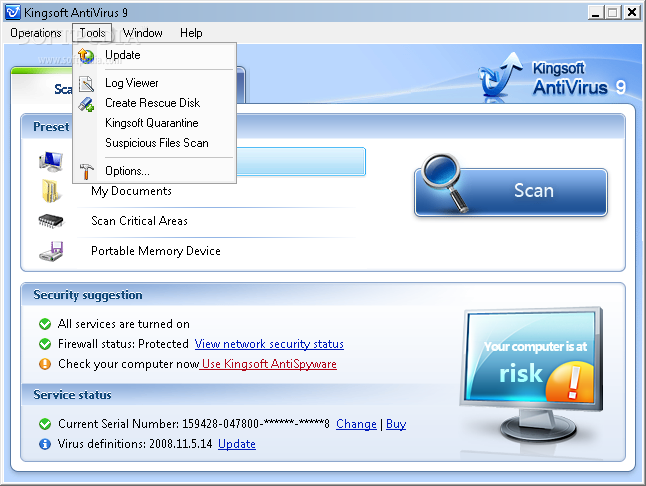Viewport: 646px width, 486px height.
Task: Select the My Computer monitor icon
Action: [51, 161]
